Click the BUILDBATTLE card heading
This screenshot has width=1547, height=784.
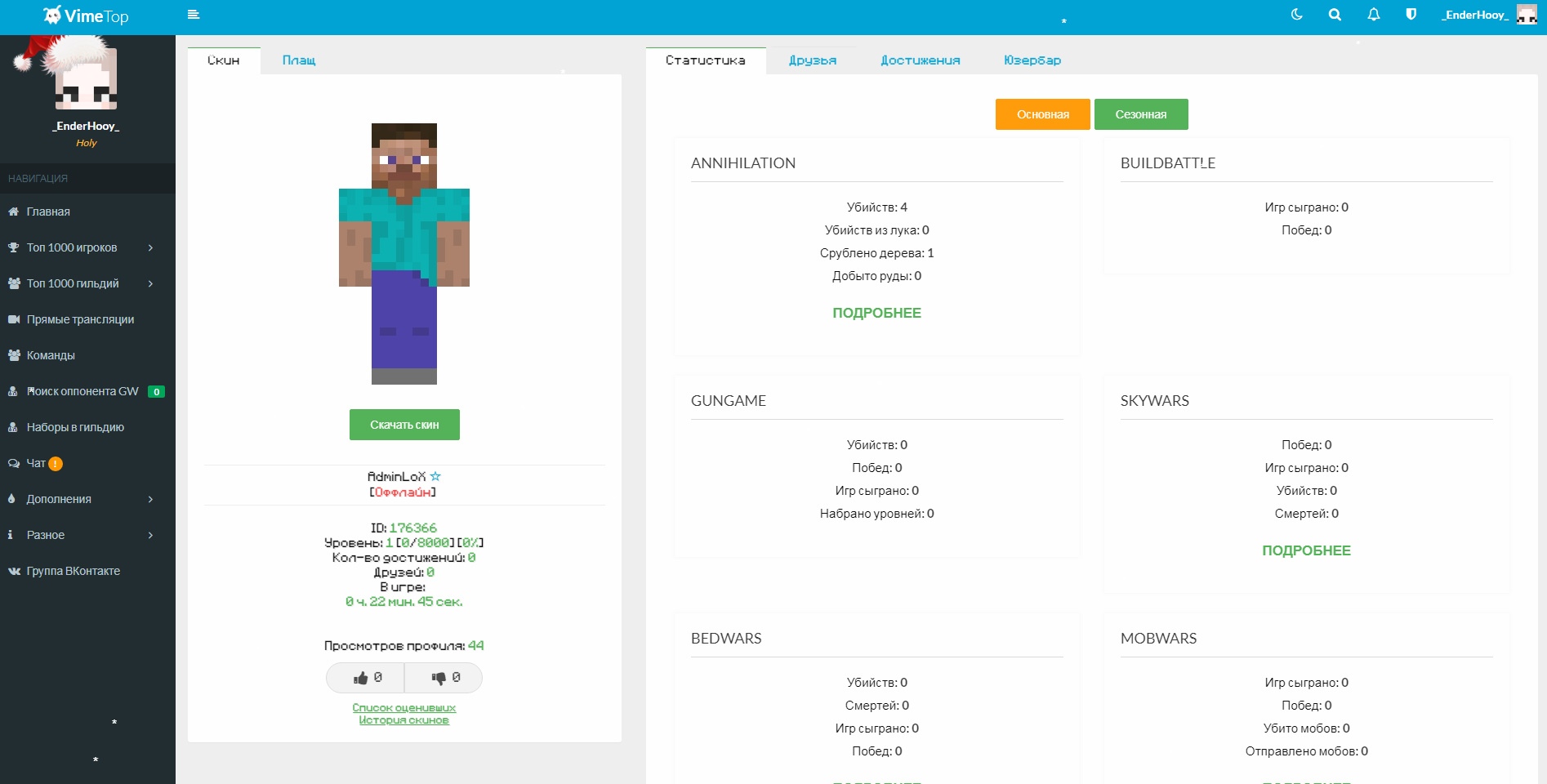pyautogui.click(x=1168, y=163)
